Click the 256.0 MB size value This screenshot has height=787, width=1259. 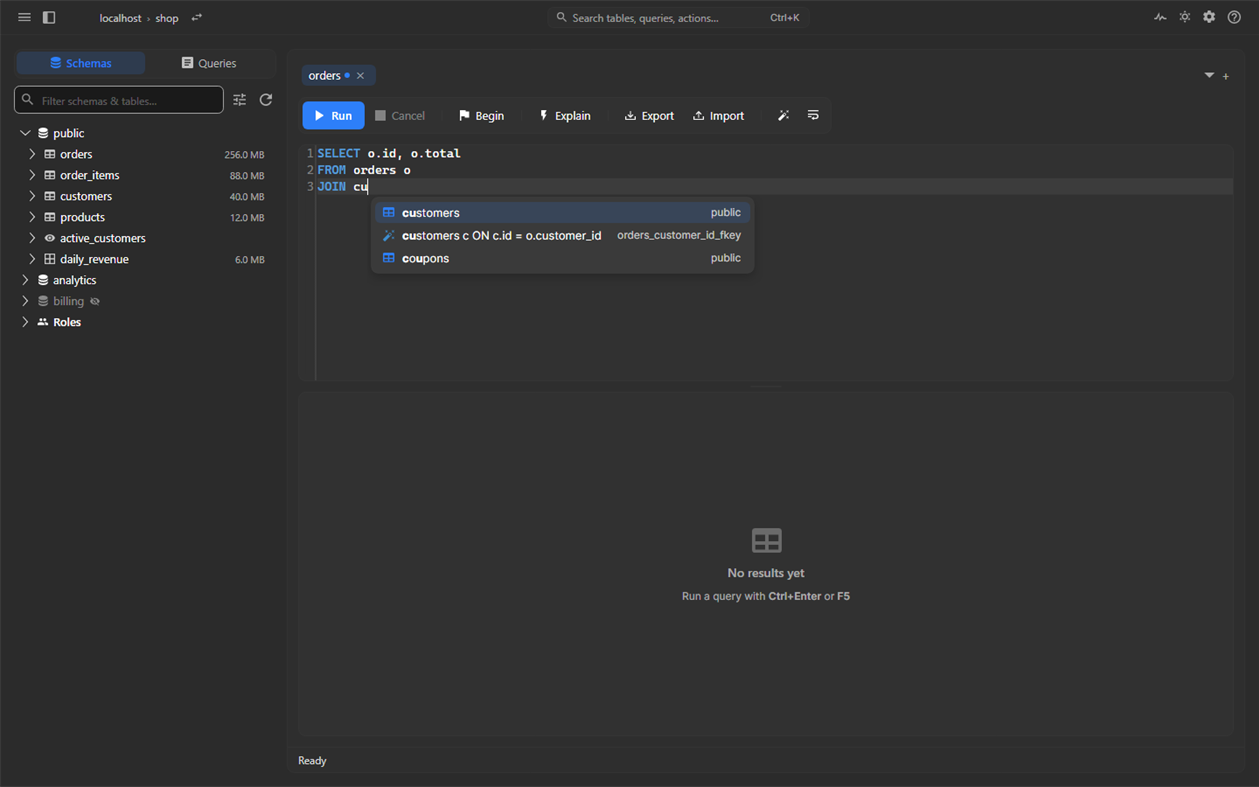coord(244,155)
